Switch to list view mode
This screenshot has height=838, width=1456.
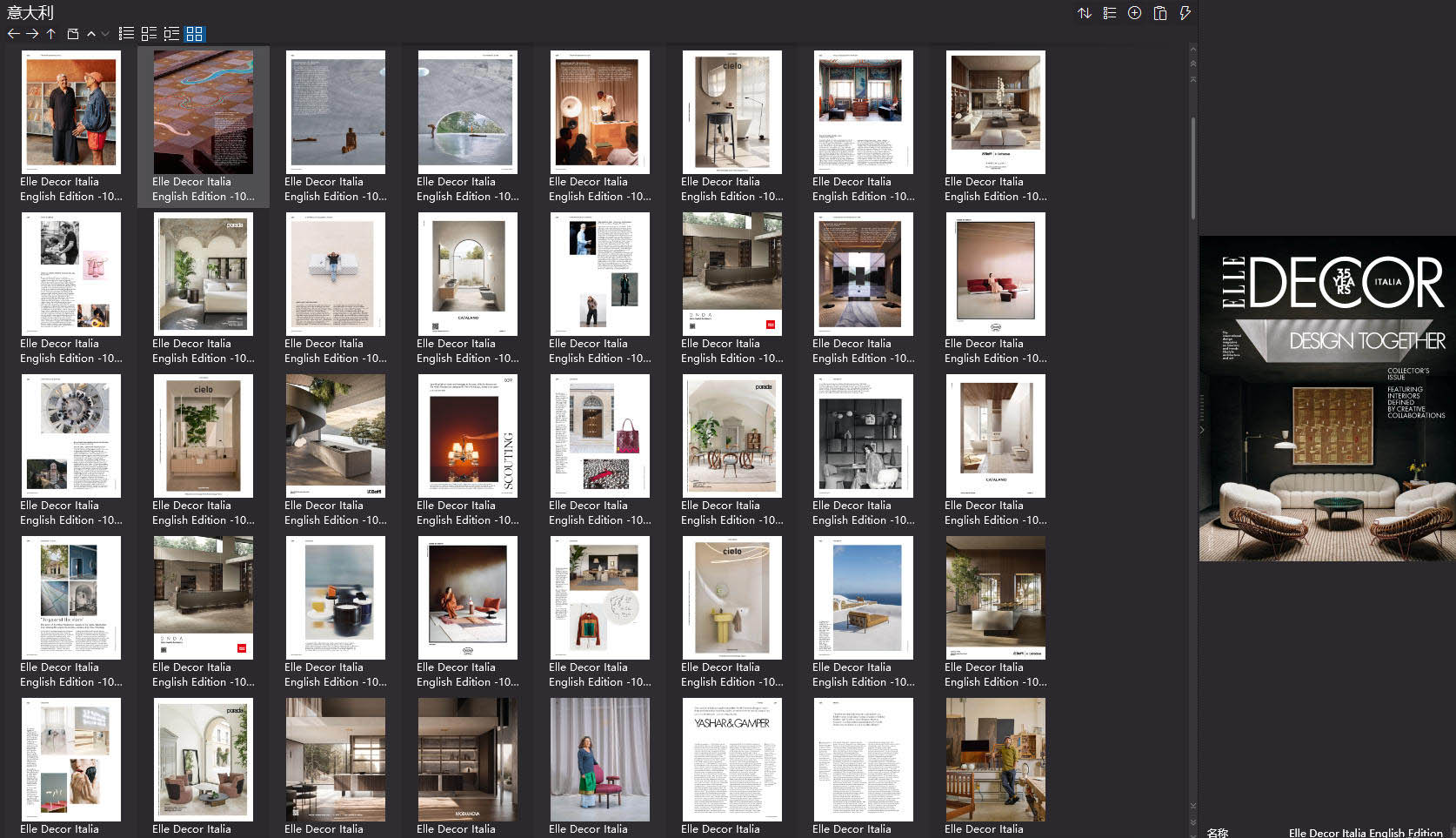click(126, 34)
